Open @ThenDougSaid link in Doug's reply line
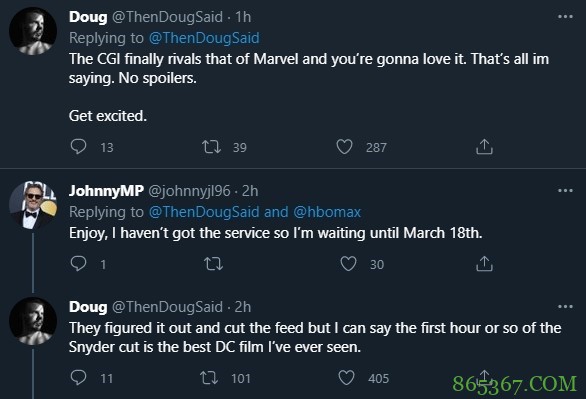This screenshot has height=399, width=586. coord(204,38)
